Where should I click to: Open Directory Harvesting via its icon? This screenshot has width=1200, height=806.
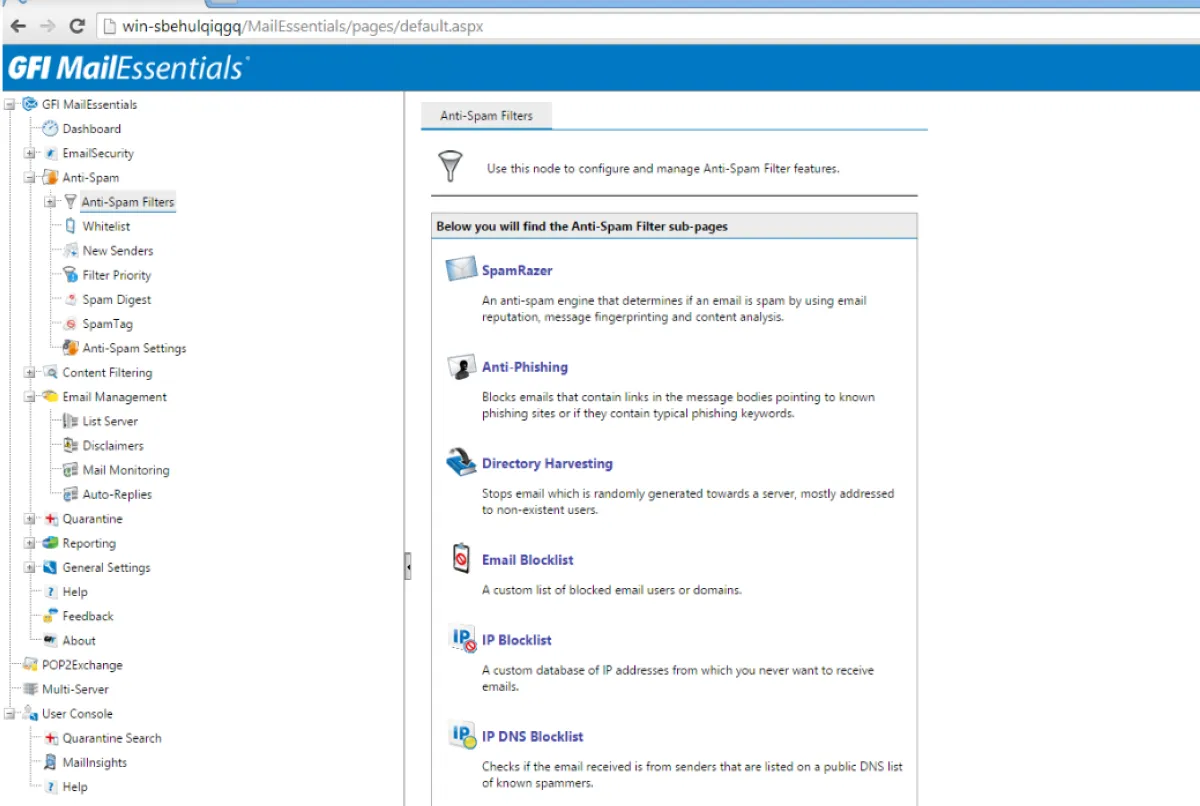tap(461, 463)
